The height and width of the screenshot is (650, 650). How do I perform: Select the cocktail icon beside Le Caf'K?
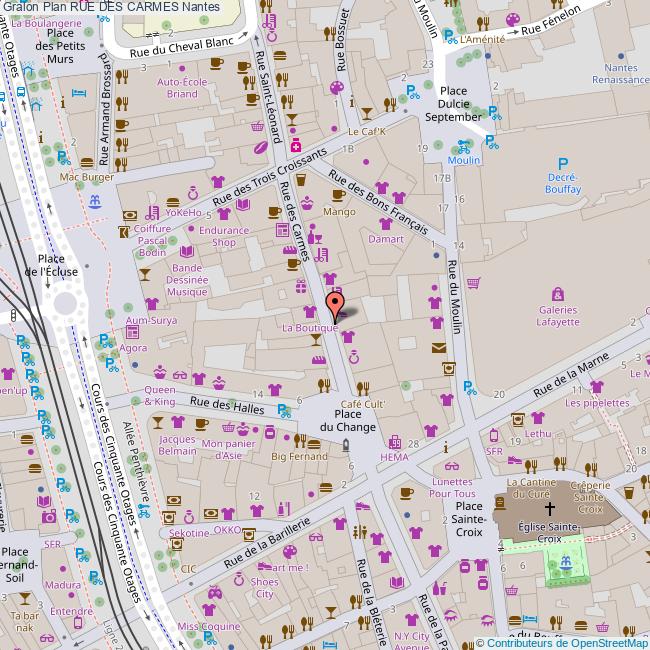click(x=366, y=113)
